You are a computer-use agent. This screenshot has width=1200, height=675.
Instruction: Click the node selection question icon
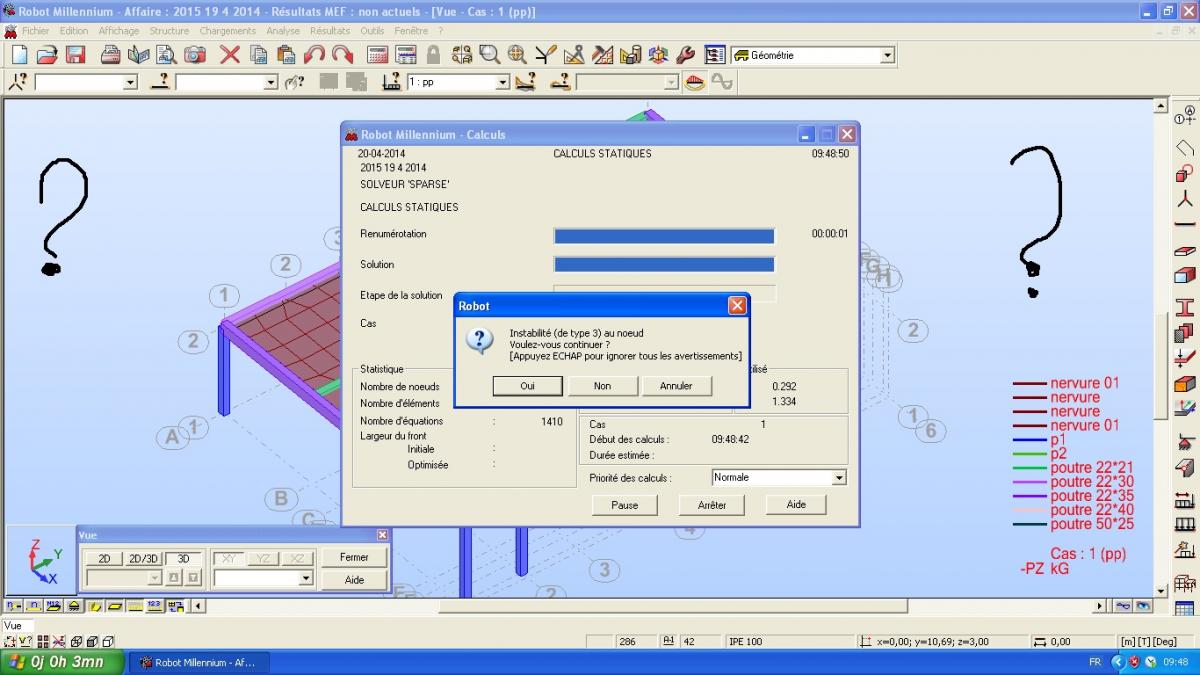18,82
